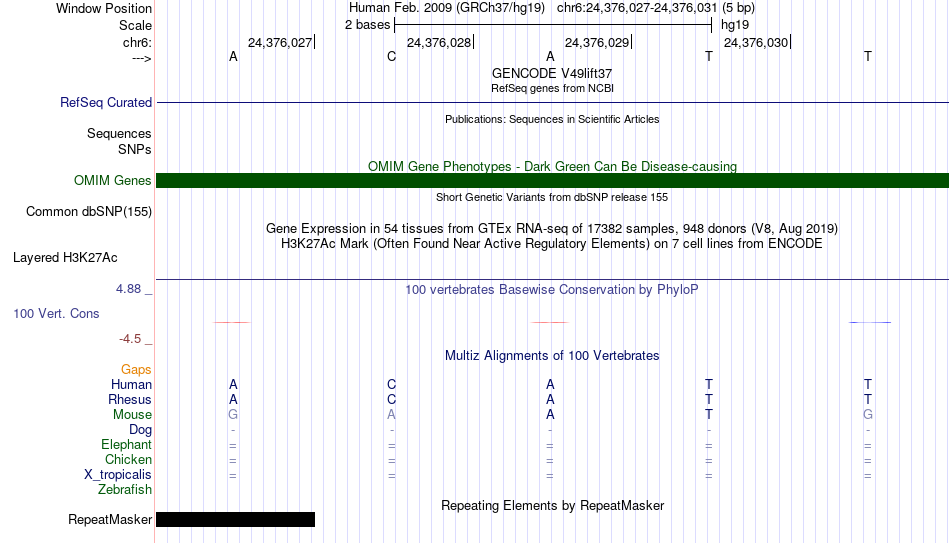Click the Mouse row base G in first column
The height and width of the screenshot is (543, 950).
coord(233,415)
